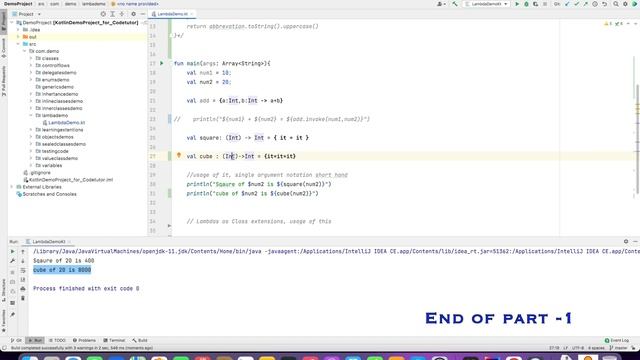Open the Build tool window tab
The image size is (640, 360).
pyautogui.click(x=140, y=340)
